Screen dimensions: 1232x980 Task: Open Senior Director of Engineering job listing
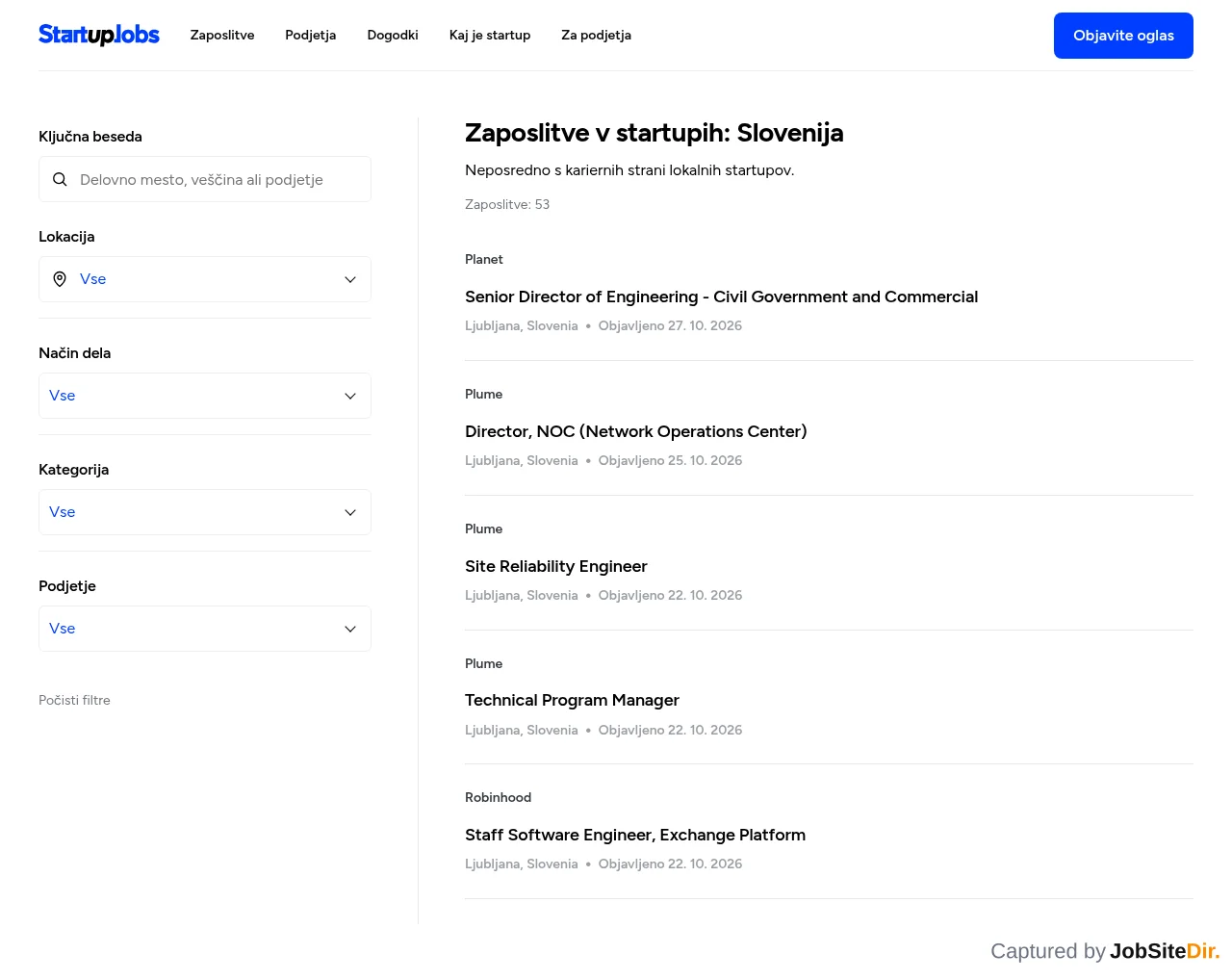pyautogui.click(x=721, y=297)
